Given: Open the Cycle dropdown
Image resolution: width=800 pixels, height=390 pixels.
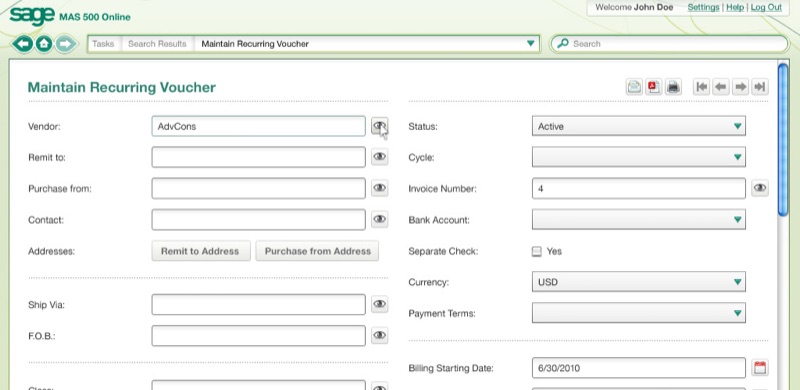Looking at the screenshot, I should tap(638, 157).
